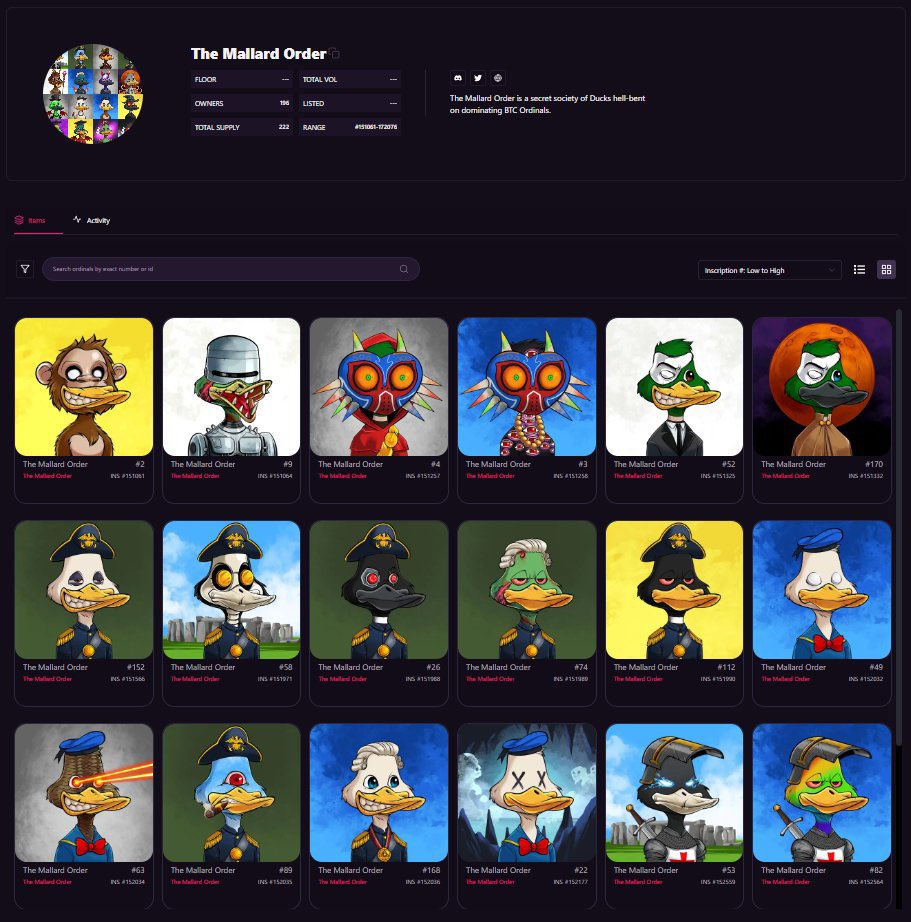The image size is (911, 922).
Task: Open the Items tab
Action: [38, 221]
